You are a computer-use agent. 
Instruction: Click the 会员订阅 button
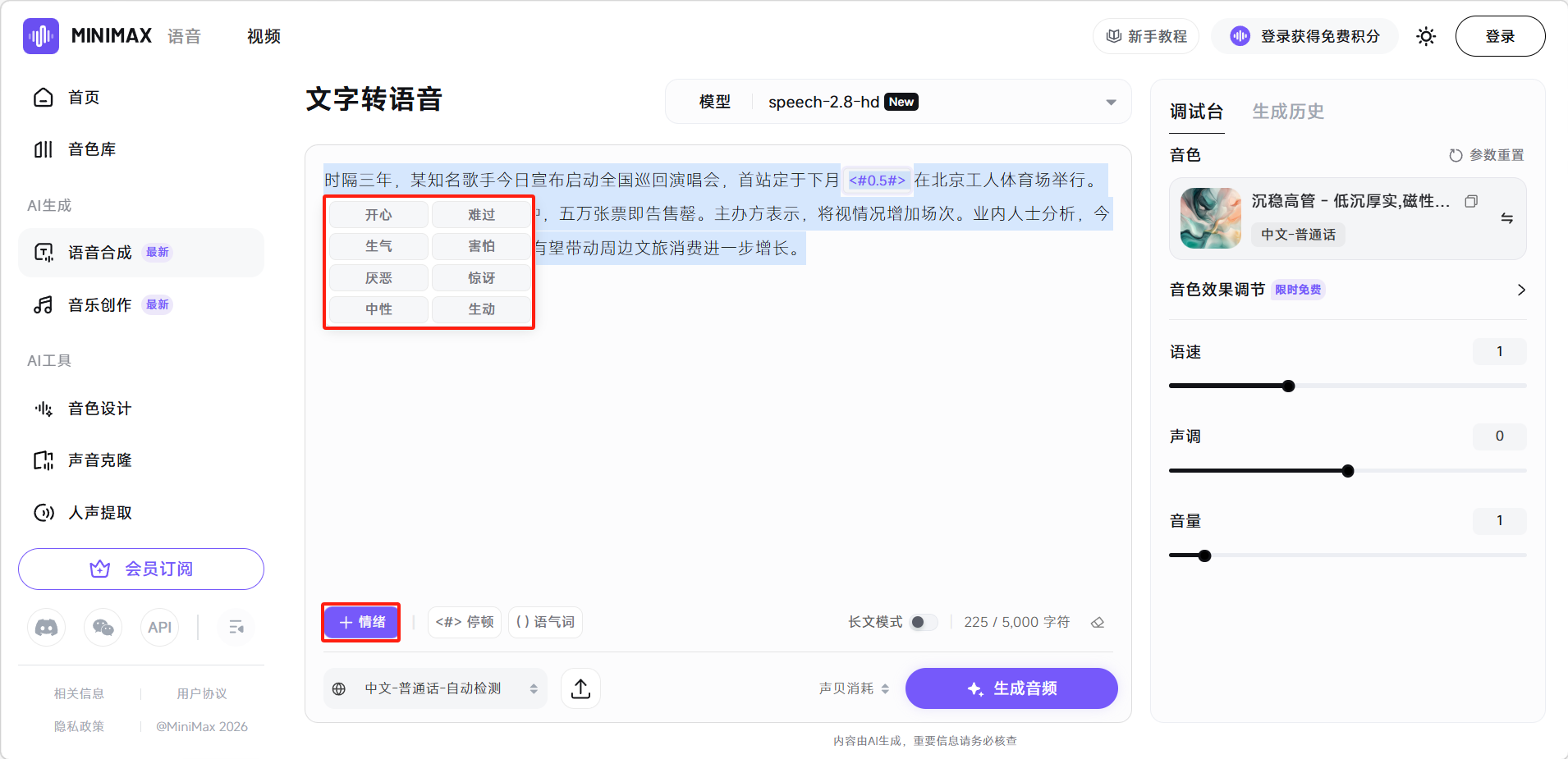[x=141, y=569]
